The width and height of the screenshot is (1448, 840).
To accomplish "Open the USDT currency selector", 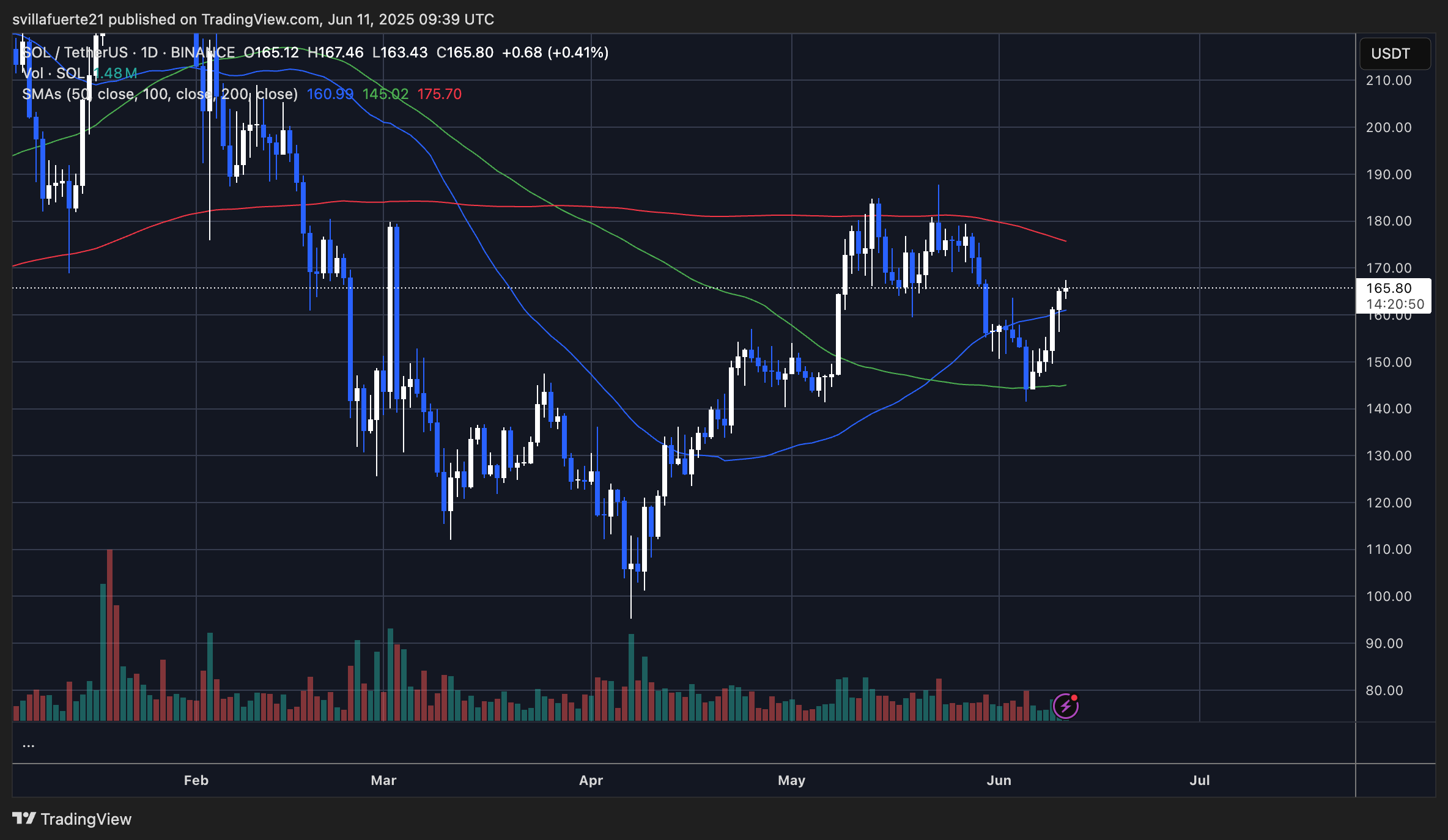I will pyautogui.click(x=1395, y=54).
